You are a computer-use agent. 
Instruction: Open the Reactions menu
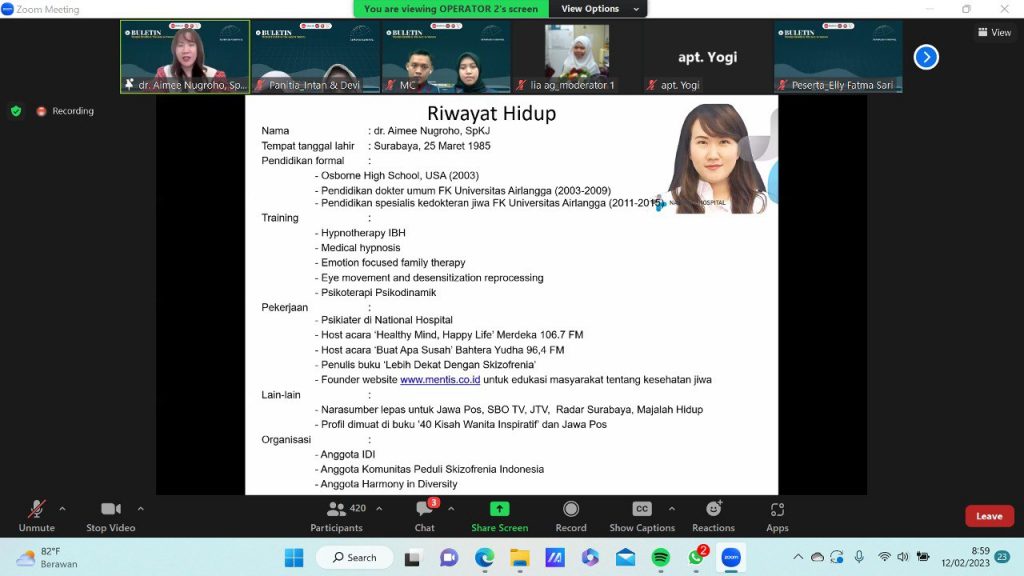pyautogui.click(x=713, y=515)
